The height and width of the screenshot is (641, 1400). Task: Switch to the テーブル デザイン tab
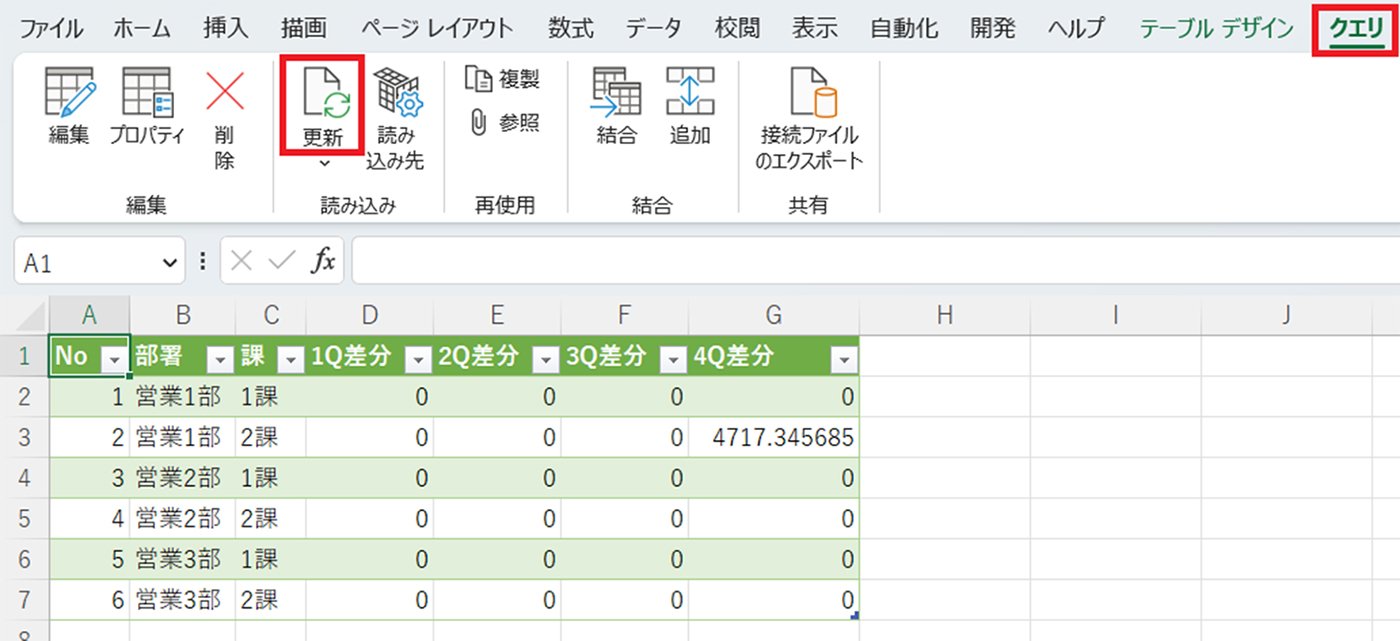[1217, 28]
